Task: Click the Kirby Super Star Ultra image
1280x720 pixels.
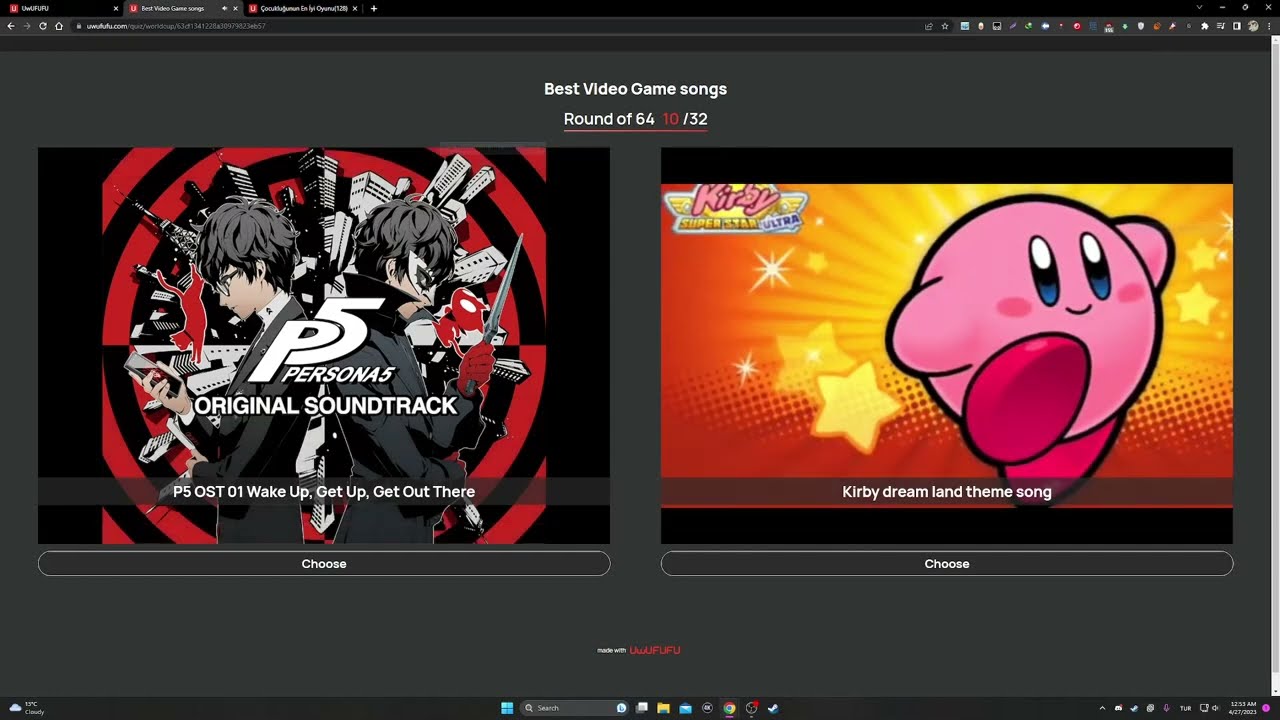Action: [947, 346]
